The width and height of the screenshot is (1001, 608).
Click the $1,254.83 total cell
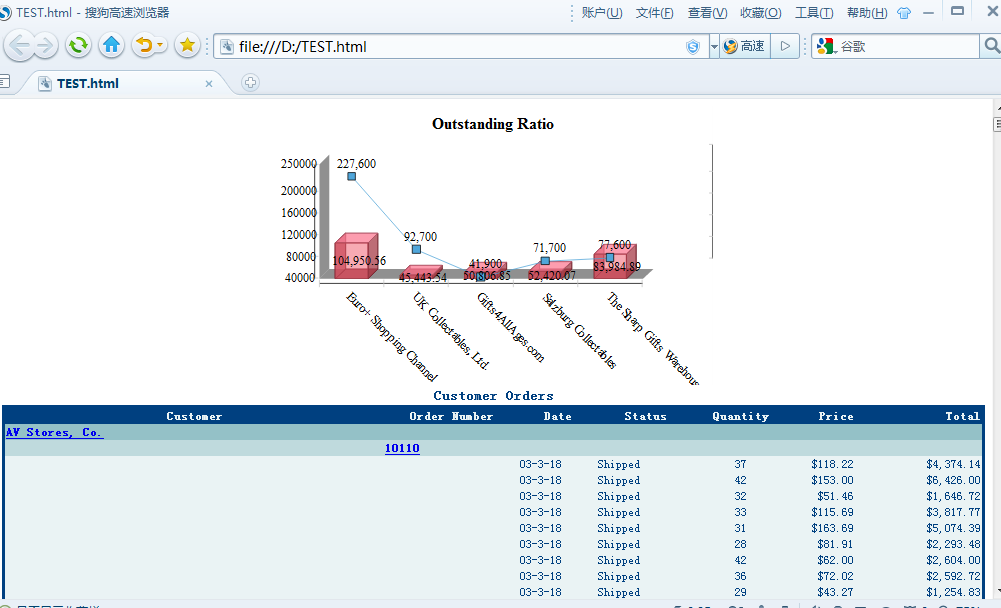click(953, 592)
